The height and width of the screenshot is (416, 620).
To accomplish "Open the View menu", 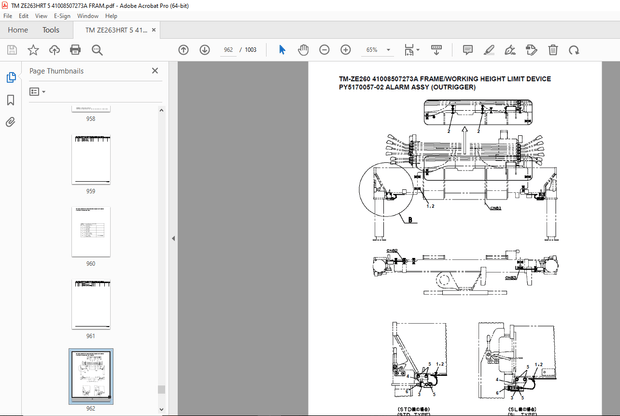I will pos(41,16).
